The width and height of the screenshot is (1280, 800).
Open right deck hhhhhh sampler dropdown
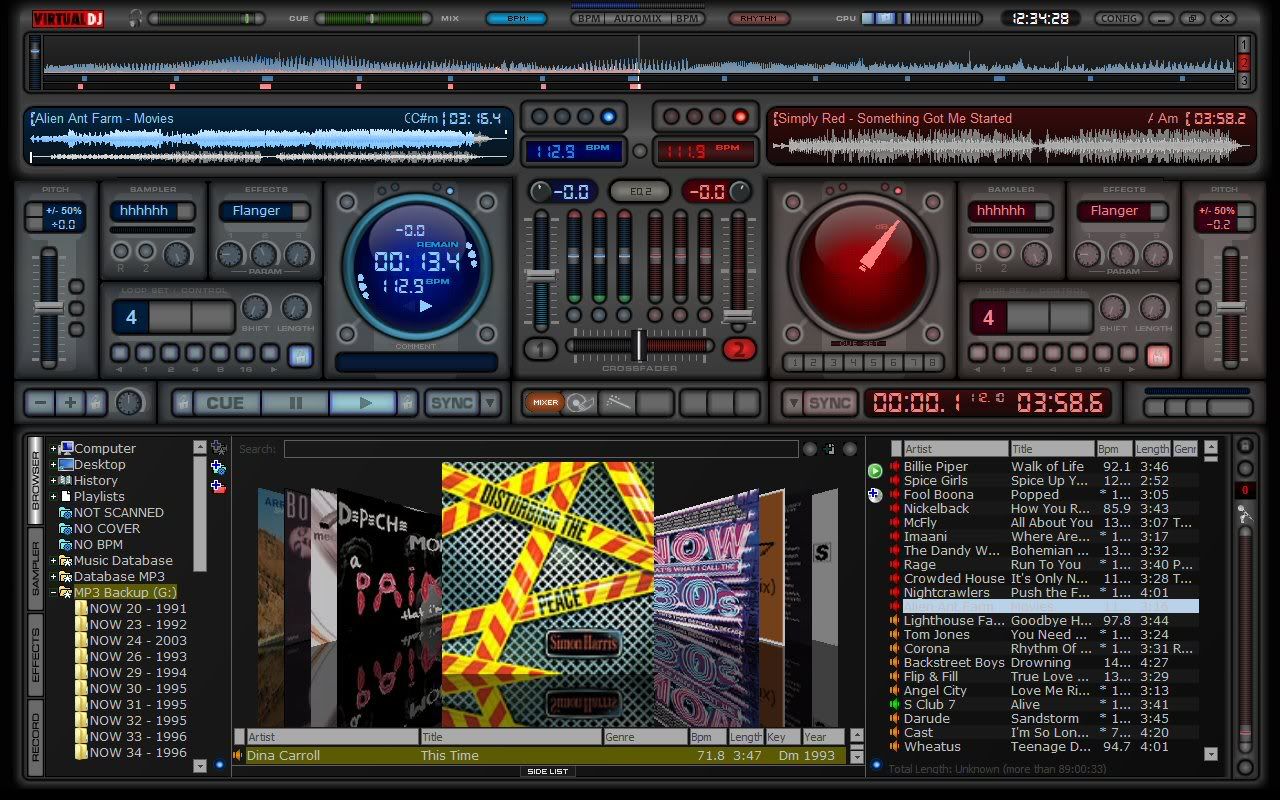pyautogui.click(x=1043, y=211)
